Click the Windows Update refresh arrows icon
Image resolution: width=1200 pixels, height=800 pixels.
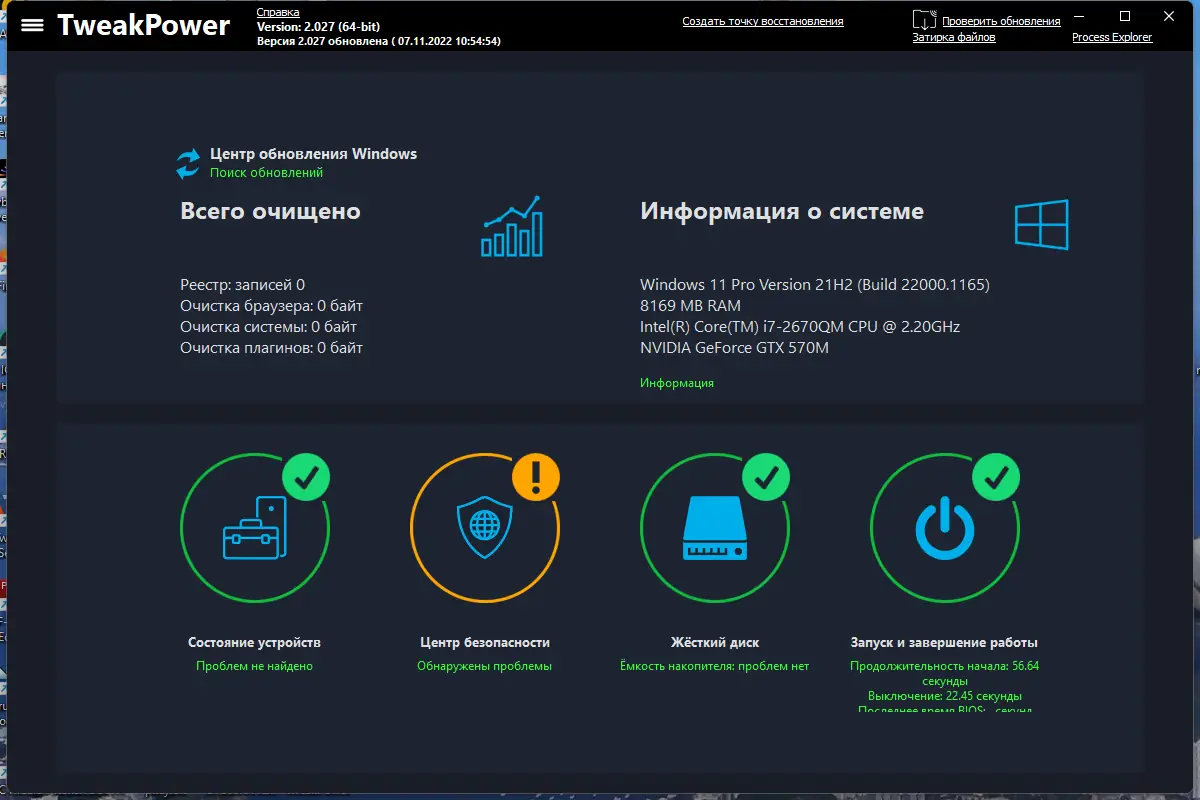click(188, 163)
